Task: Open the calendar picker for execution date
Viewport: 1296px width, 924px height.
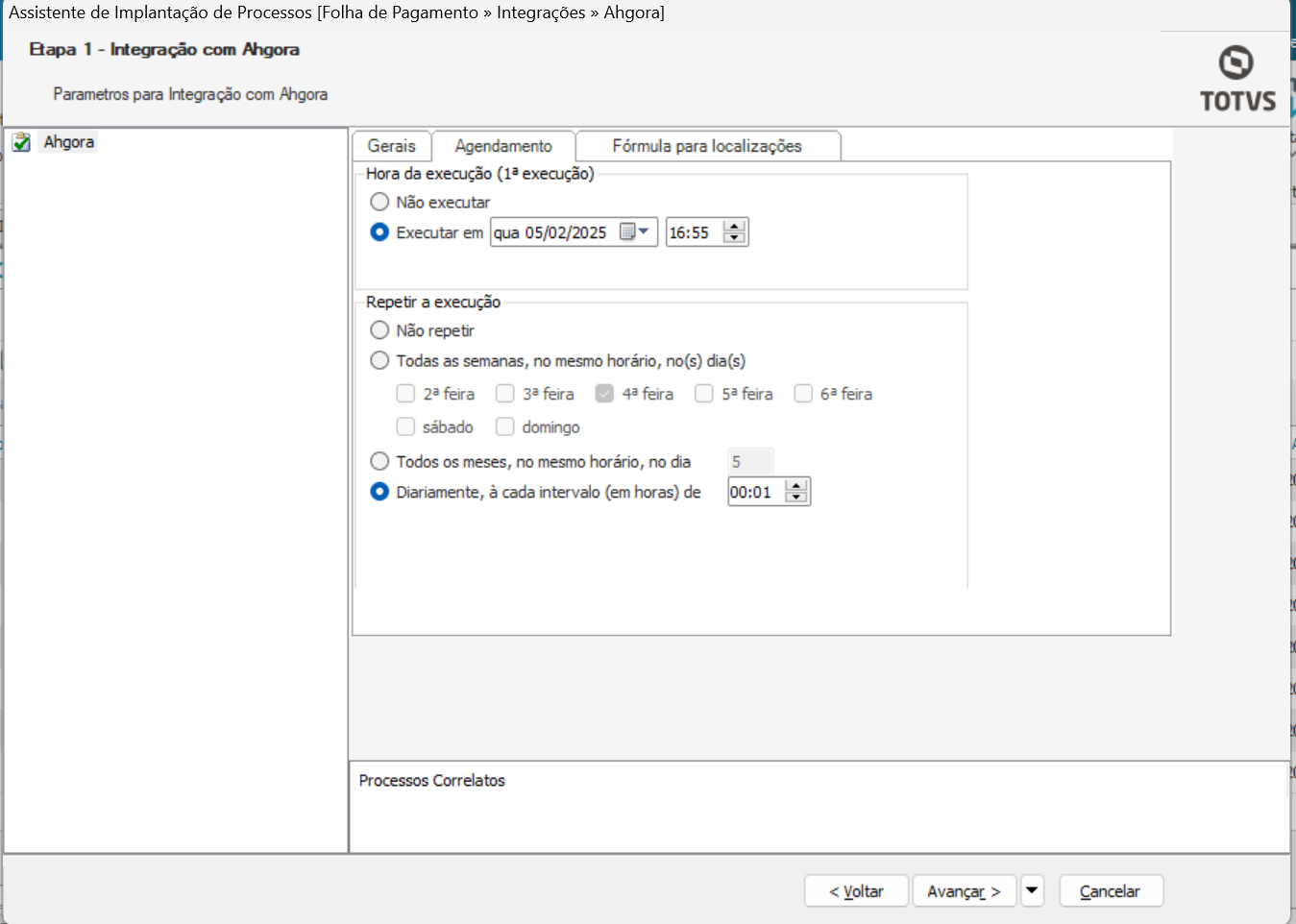Action: pos(634,232)
